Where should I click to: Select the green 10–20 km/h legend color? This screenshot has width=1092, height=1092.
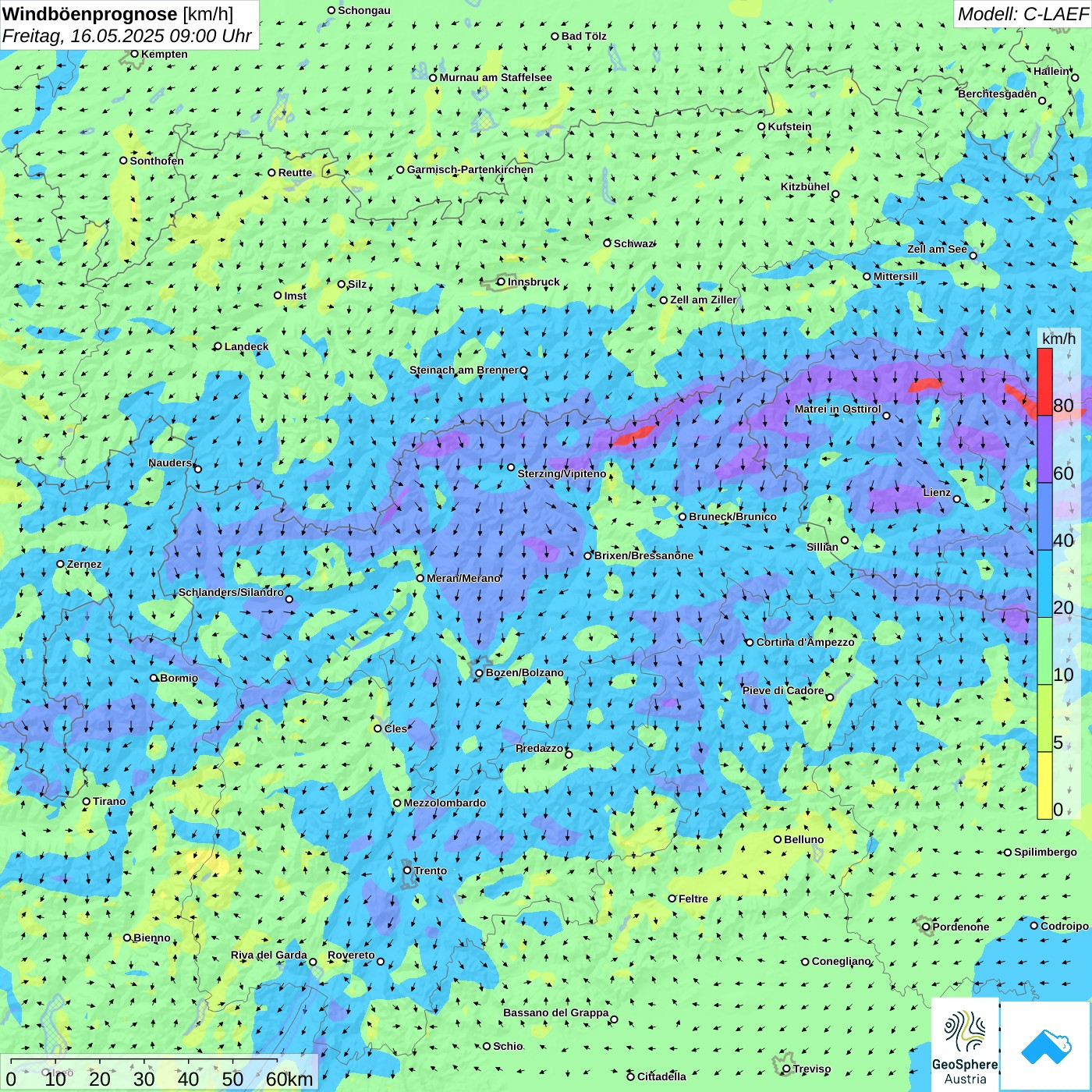(x=1044, y=651)
